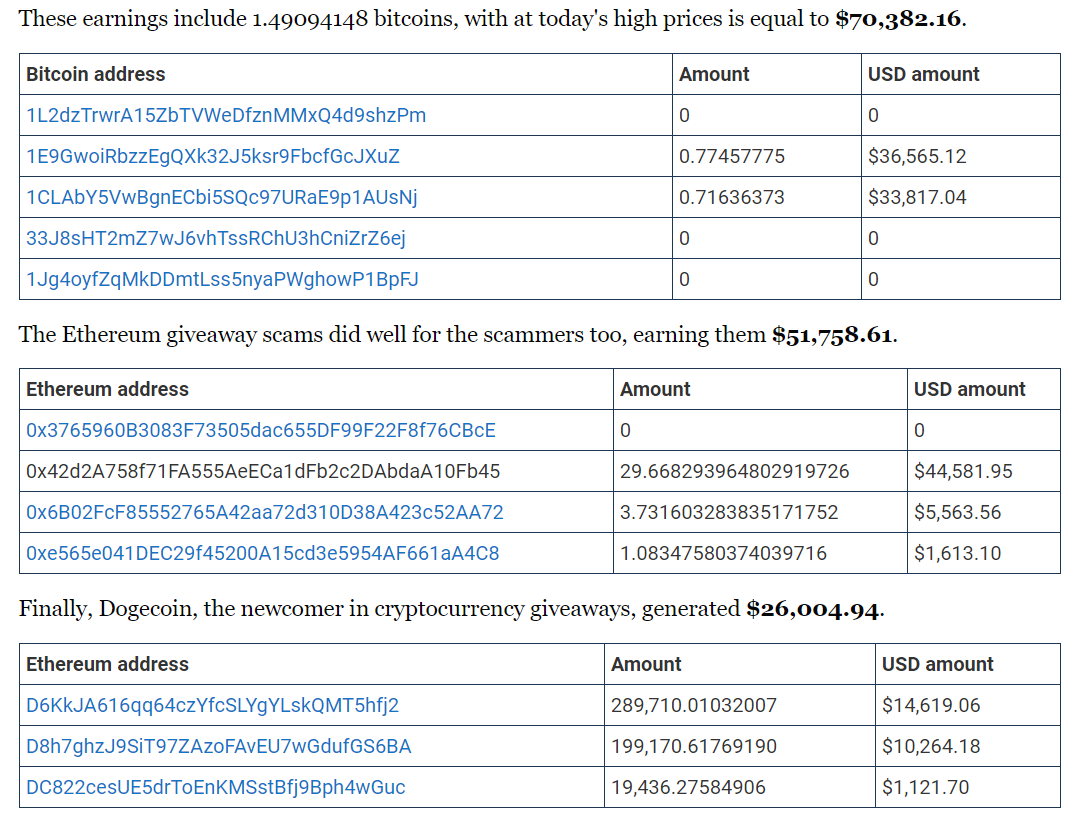
Task: Click the Ethereum amount 1.08347580374039716
Action: 723,553
